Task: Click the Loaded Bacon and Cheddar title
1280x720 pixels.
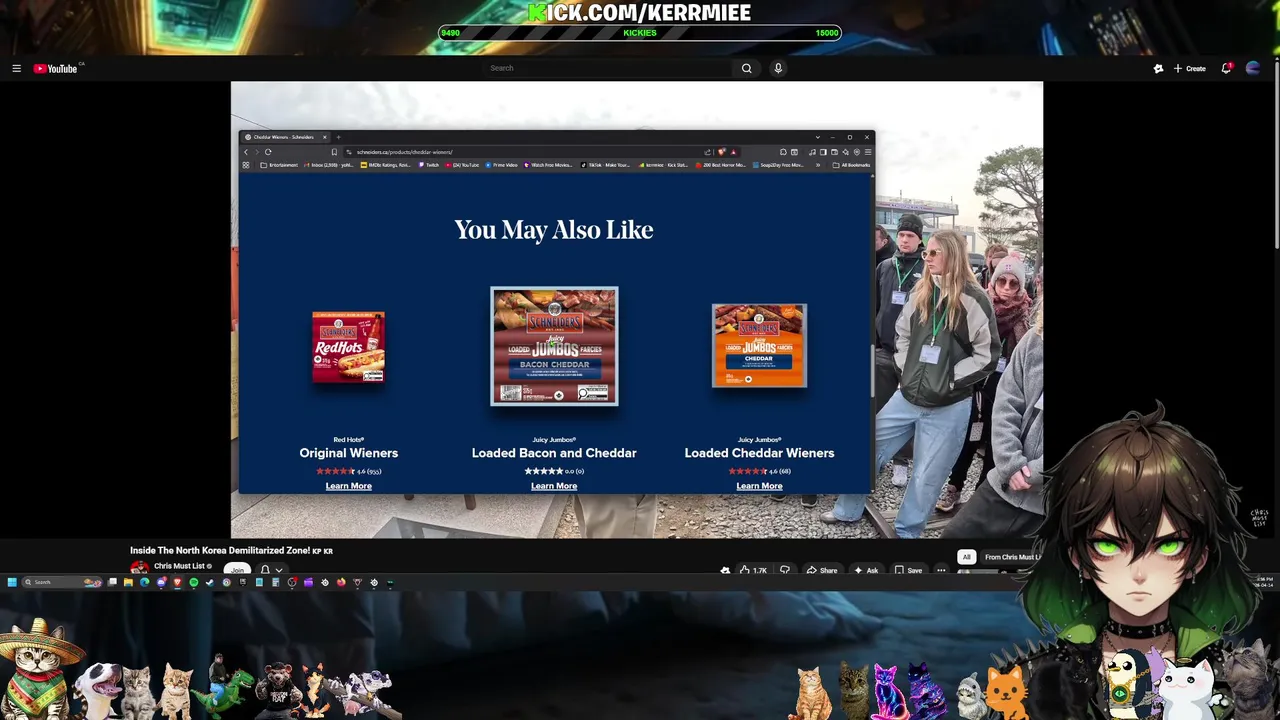Action: pos(554,453)
